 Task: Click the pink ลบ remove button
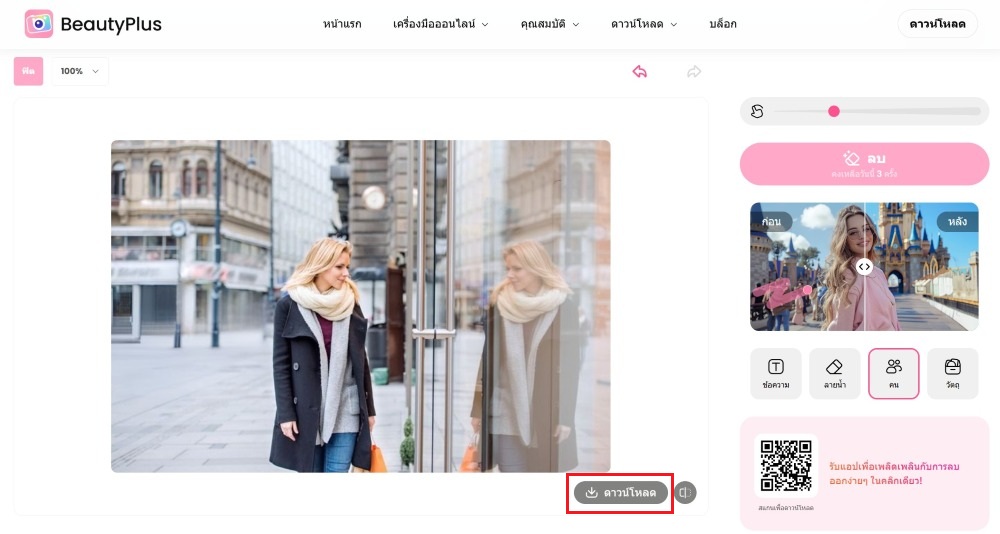[x=864, y=164]
